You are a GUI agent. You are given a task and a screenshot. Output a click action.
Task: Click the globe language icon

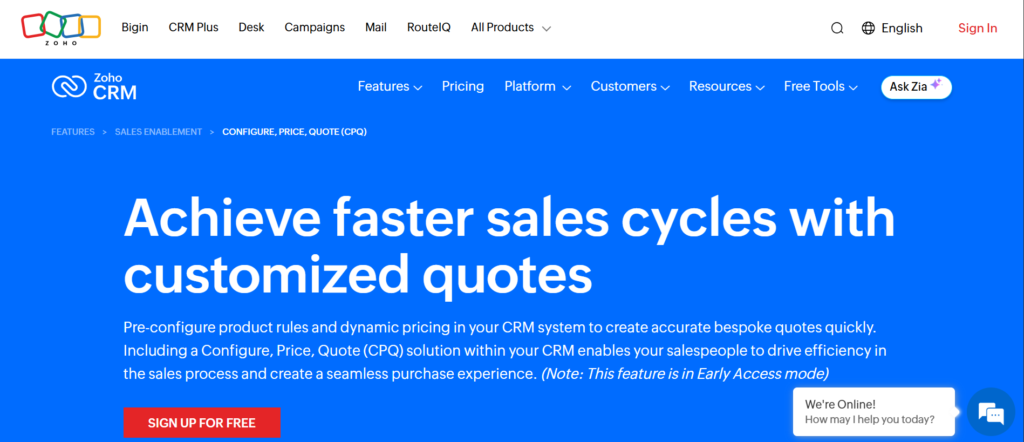click(868, 28)
